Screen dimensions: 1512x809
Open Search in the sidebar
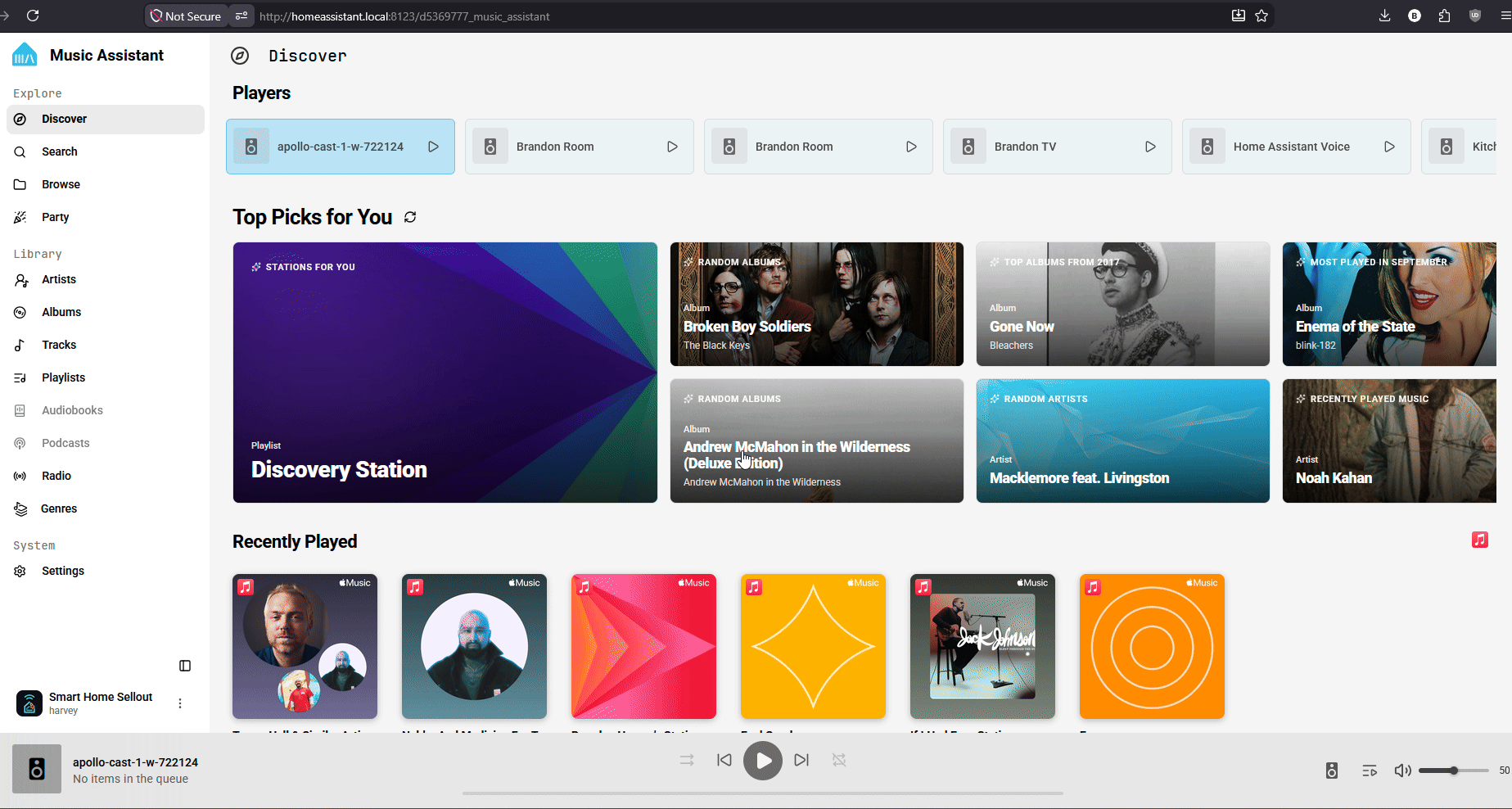tap(106, 151)
